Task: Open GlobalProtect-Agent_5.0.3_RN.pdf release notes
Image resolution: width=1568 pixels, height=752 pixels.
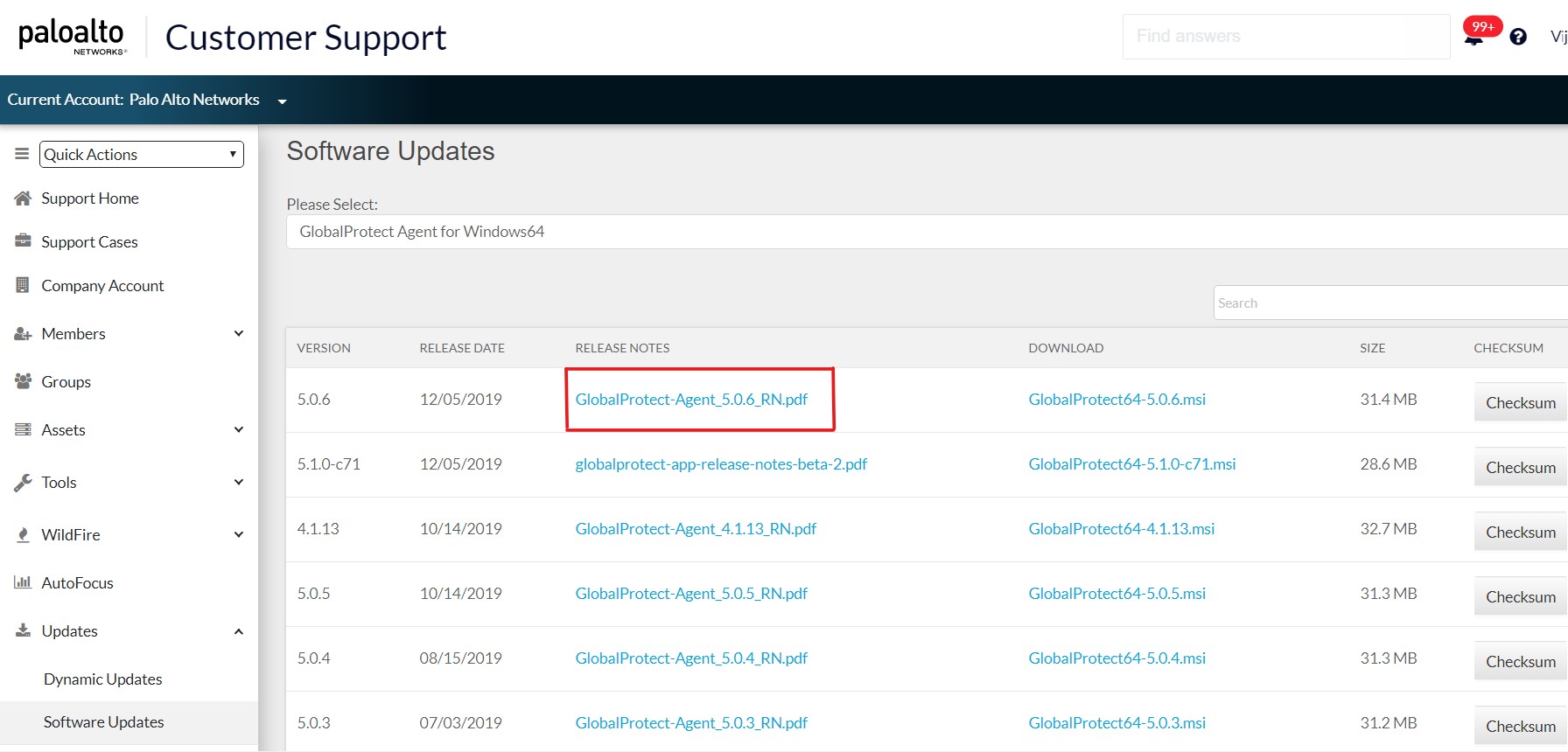Action: (691, 723)
